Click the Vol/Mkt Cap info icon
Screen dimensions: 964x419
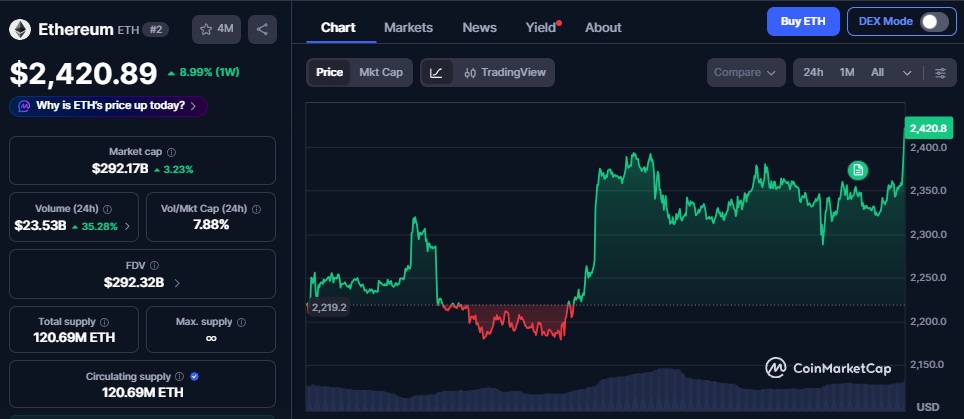pyautogui.click(x=256, y=209)
